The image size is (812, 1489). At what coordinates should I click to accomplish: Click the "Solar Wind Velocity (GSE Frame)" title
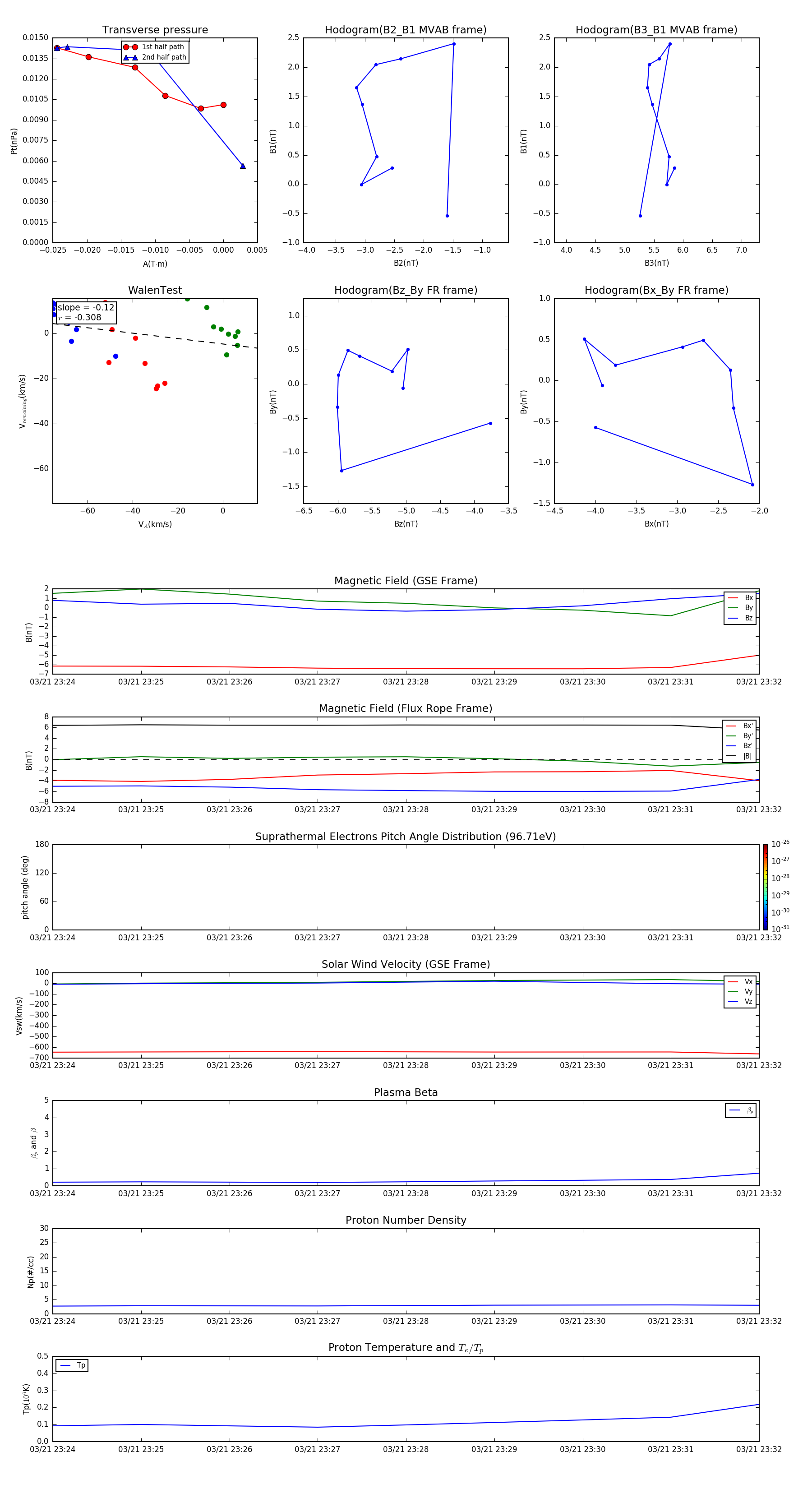(x=406, y=965)
